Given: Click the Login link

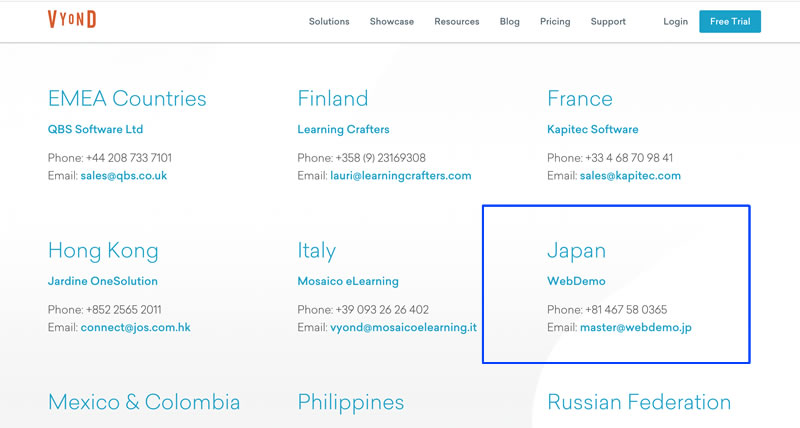Looking at the screenshot, I should coord(676,21).
